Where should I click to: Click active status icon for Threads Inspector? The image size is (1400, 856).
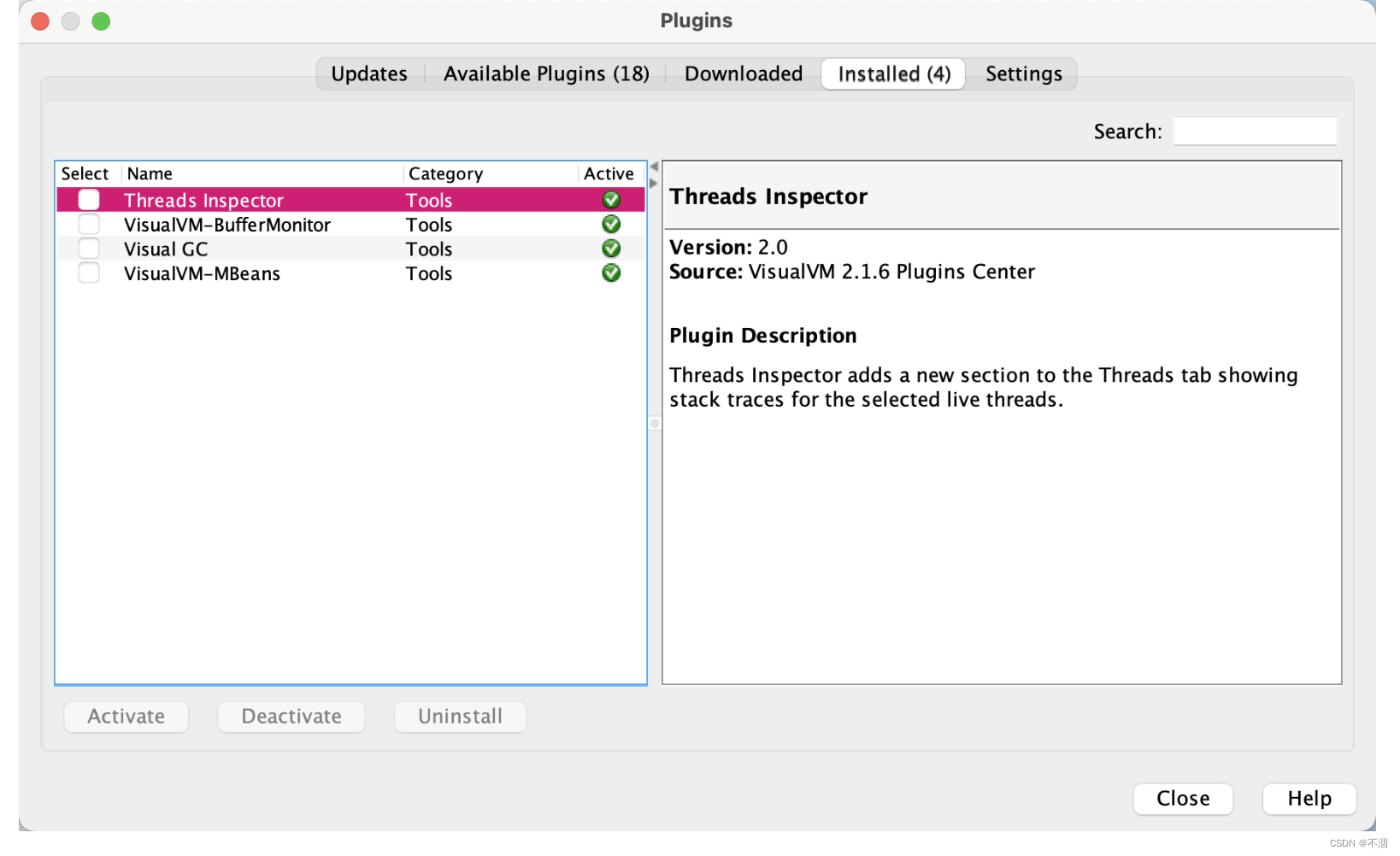tap(611, 200)
